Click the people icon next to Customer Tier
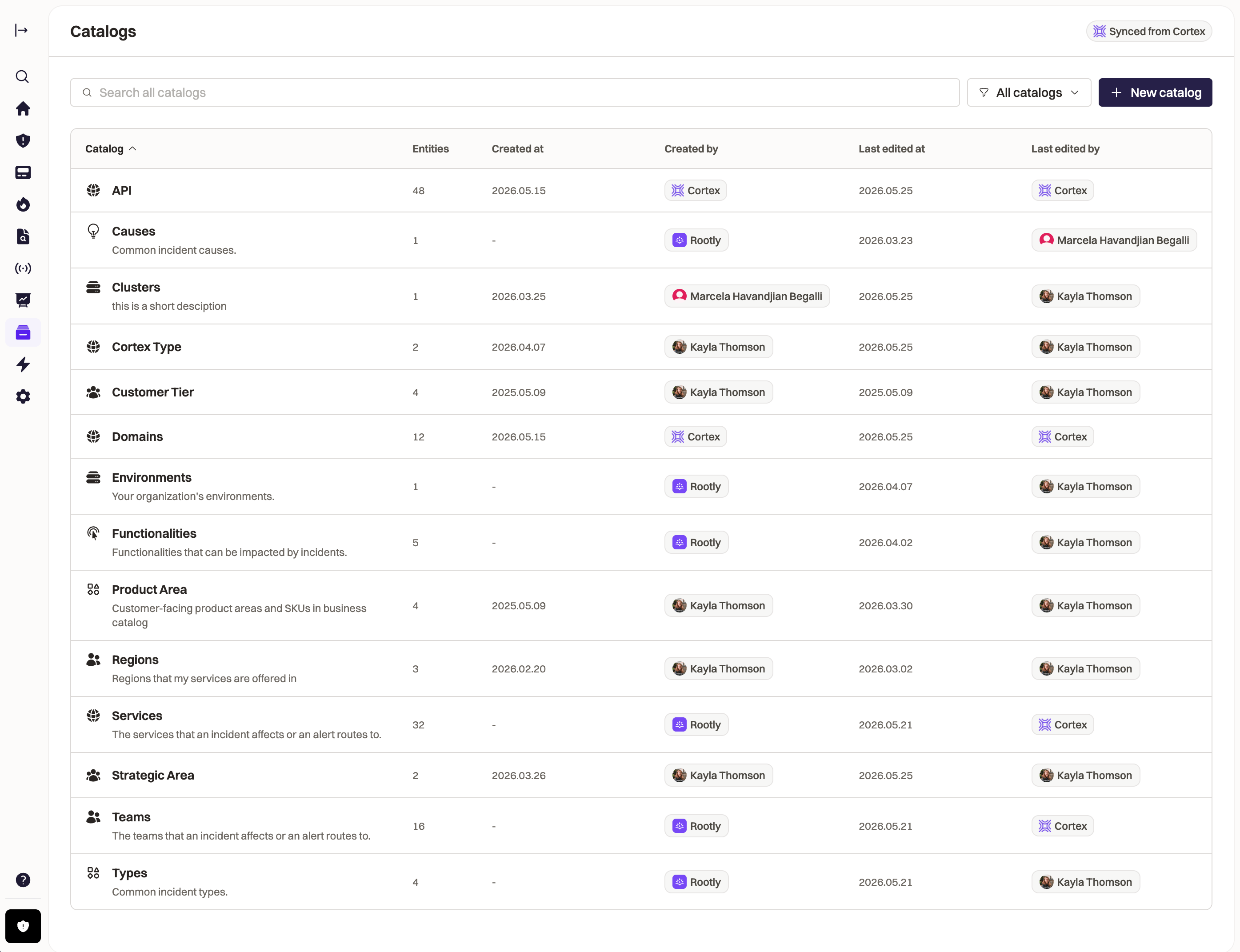The image size is (1240, 952). coord(93,392)
